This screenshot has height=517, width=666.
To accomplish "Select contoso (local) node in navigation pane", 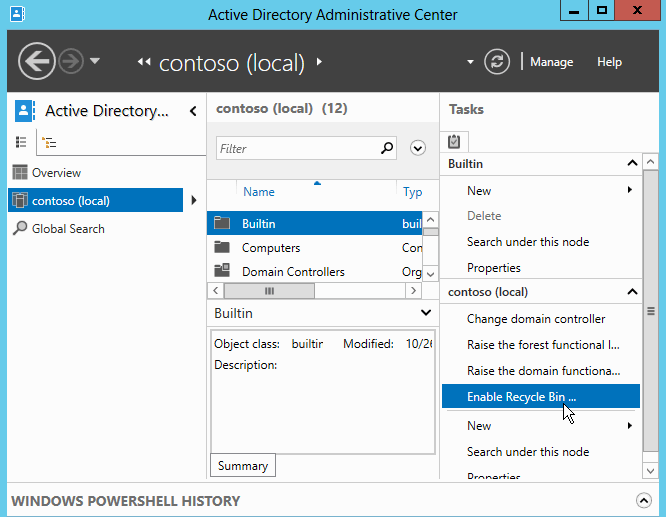I will click(x=96, y=200).
